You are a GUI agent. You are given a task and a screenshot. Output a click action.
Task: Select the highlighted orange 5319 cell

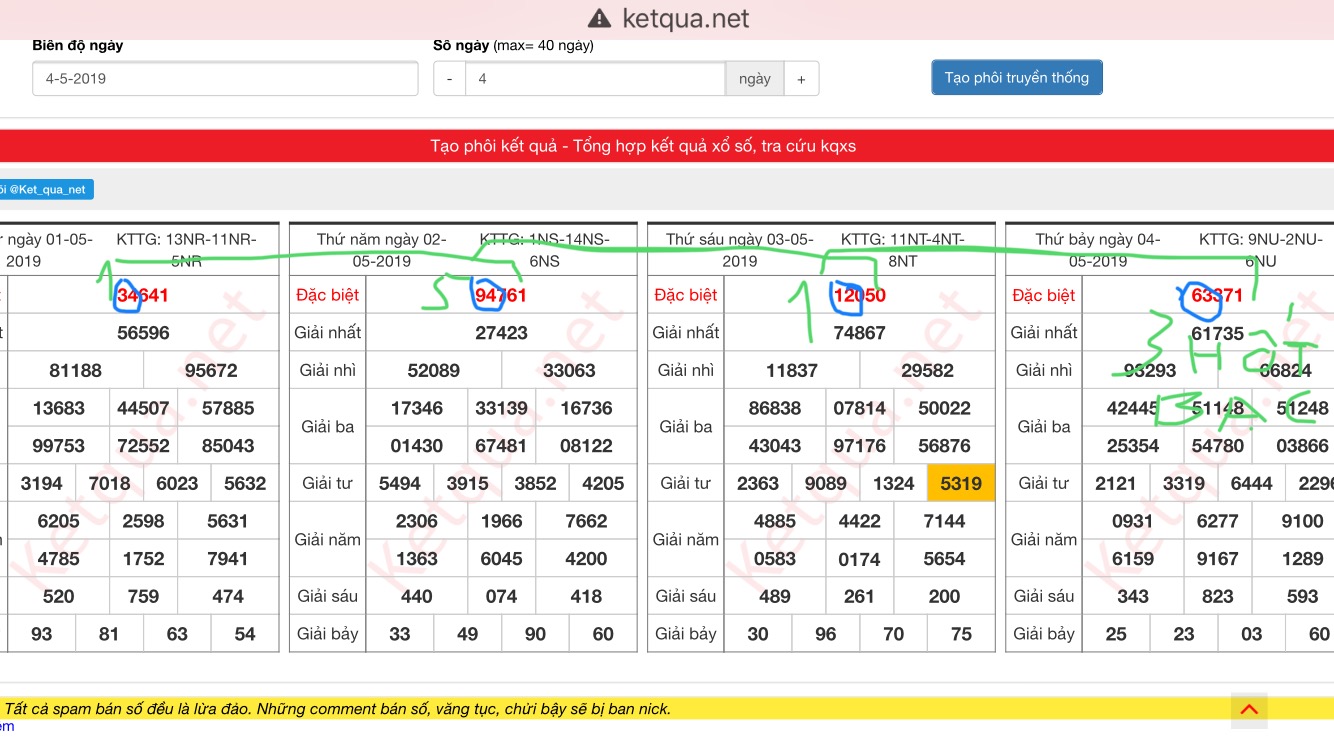961,483
